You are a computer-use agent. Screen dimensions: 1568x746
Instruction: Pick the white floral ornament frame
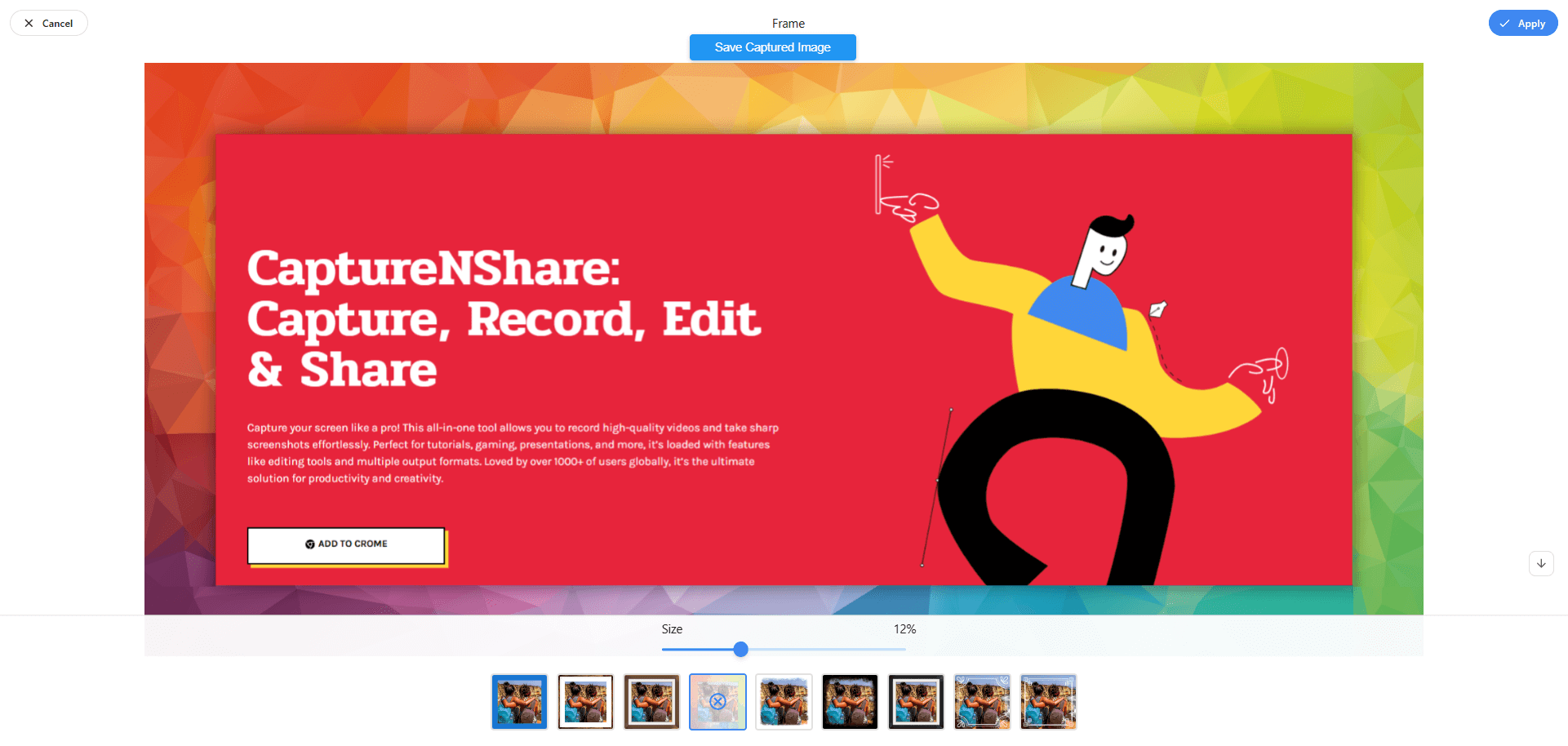982,702
